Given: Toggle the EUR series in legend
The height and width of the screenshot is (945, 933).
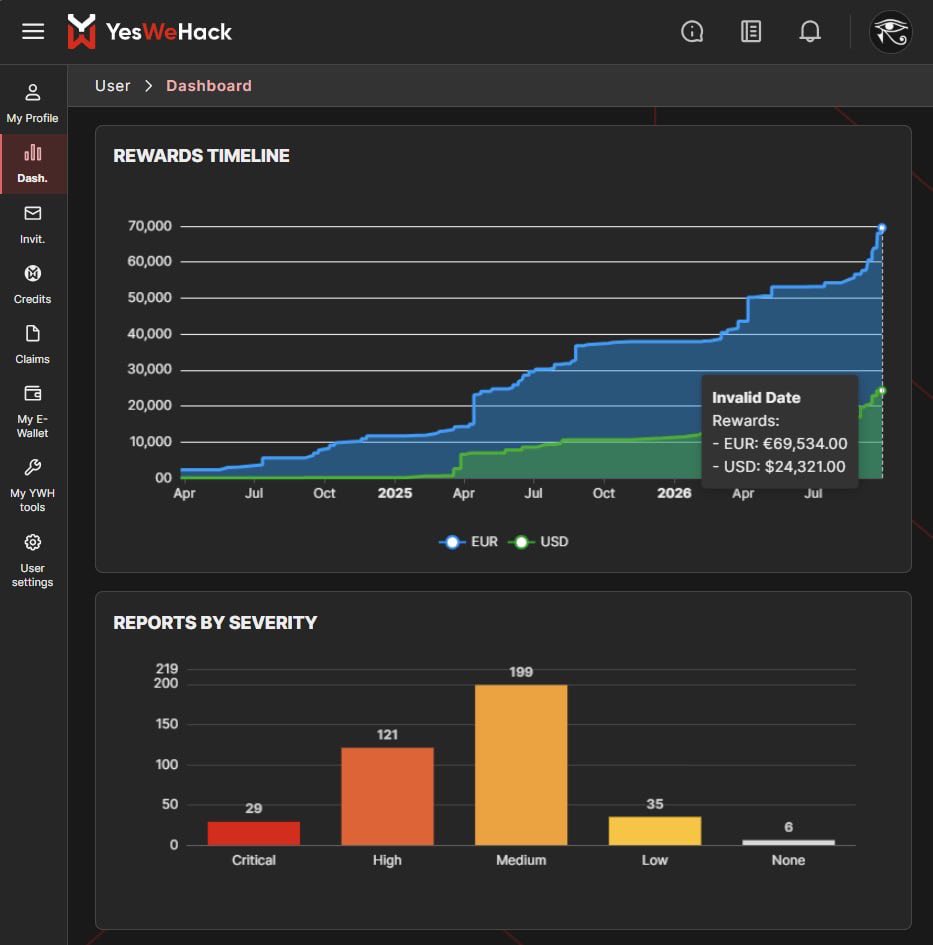Looking at the screenshot, I should pyautogui.click(x=469, y=542).
